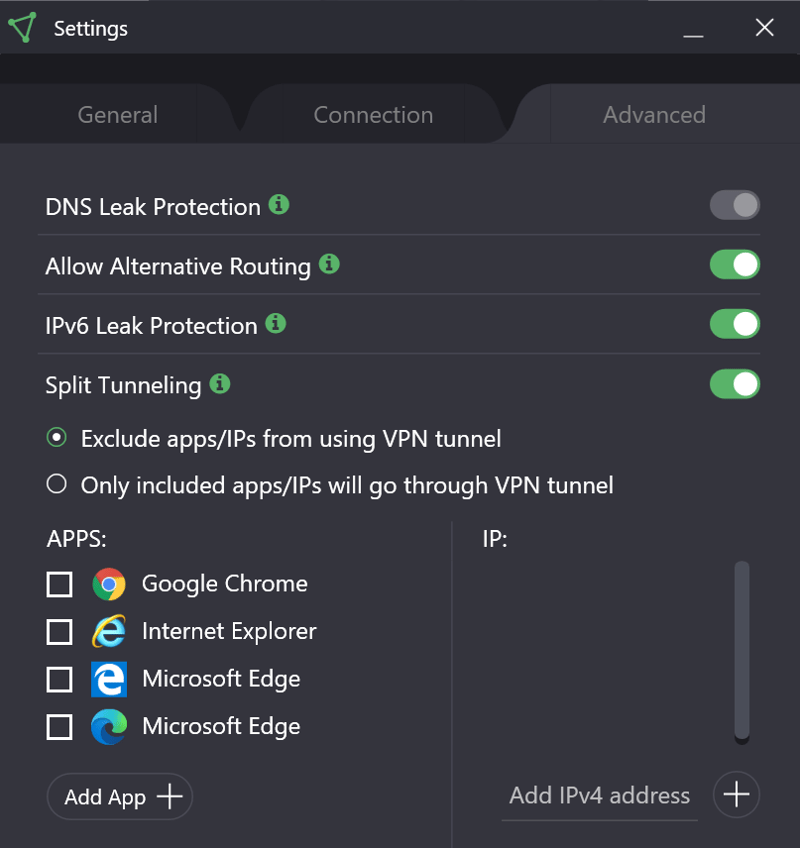Turn off the Allow Alternative Routing toggle
The height and width of the screenshot is (848, 800).
735,265
